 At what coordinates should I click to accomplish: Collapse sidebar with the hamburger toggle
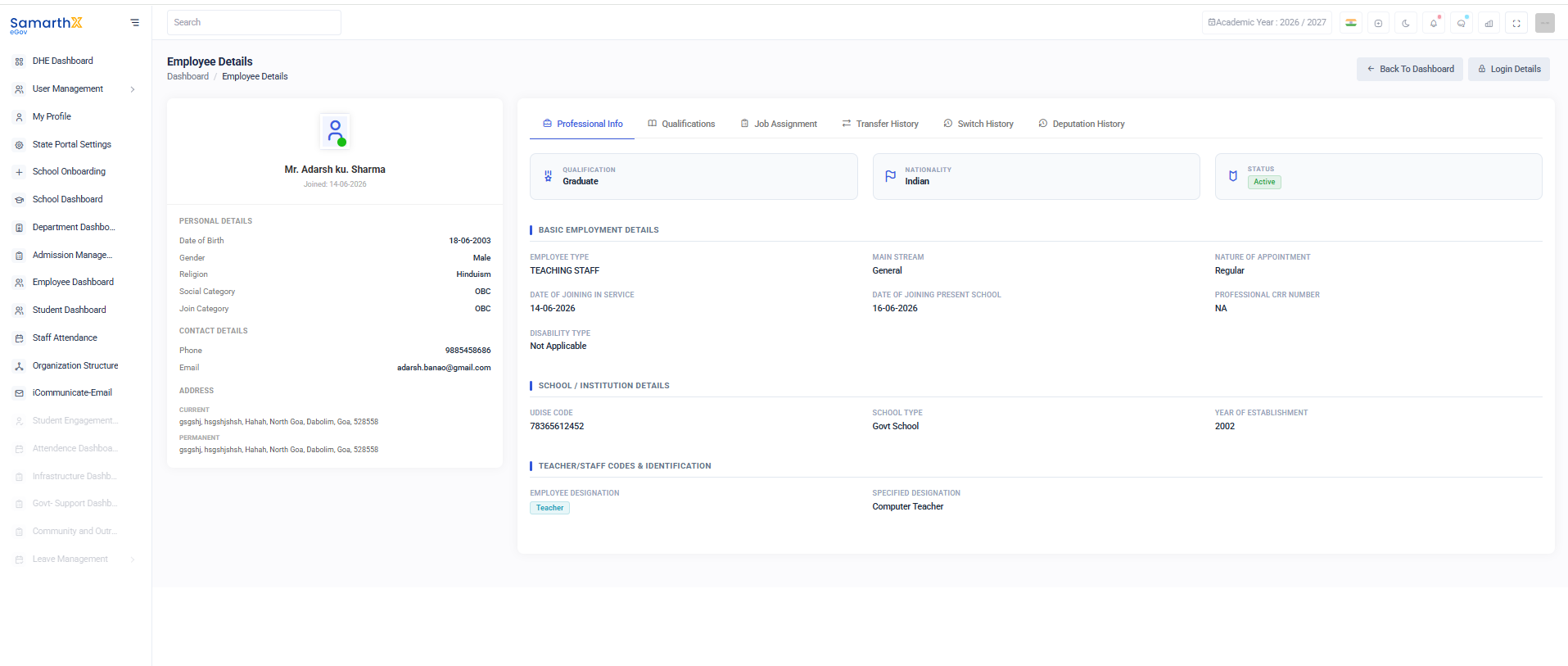click(x=135, y=23)
